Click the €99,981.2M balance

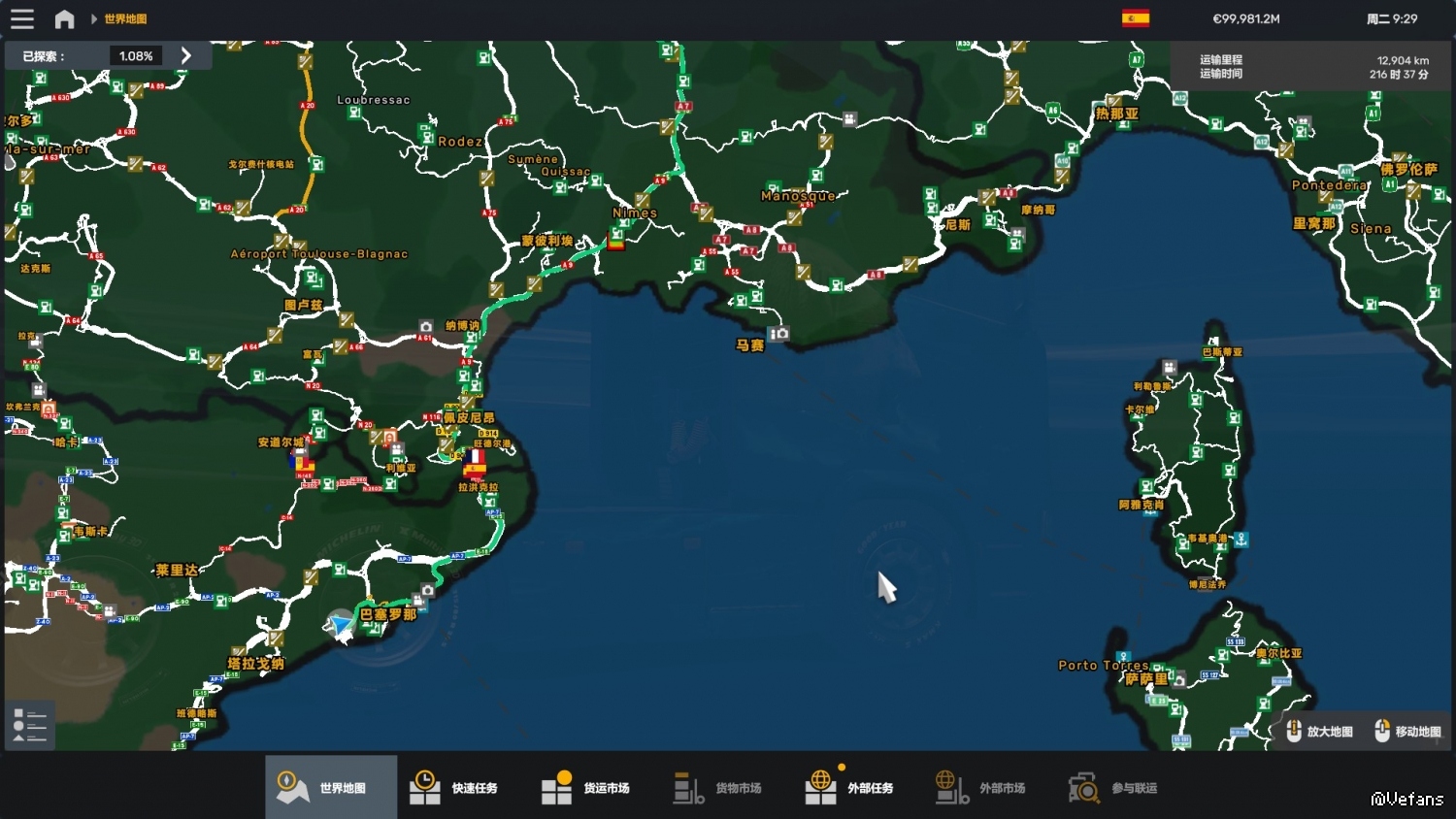[1246, 18]
